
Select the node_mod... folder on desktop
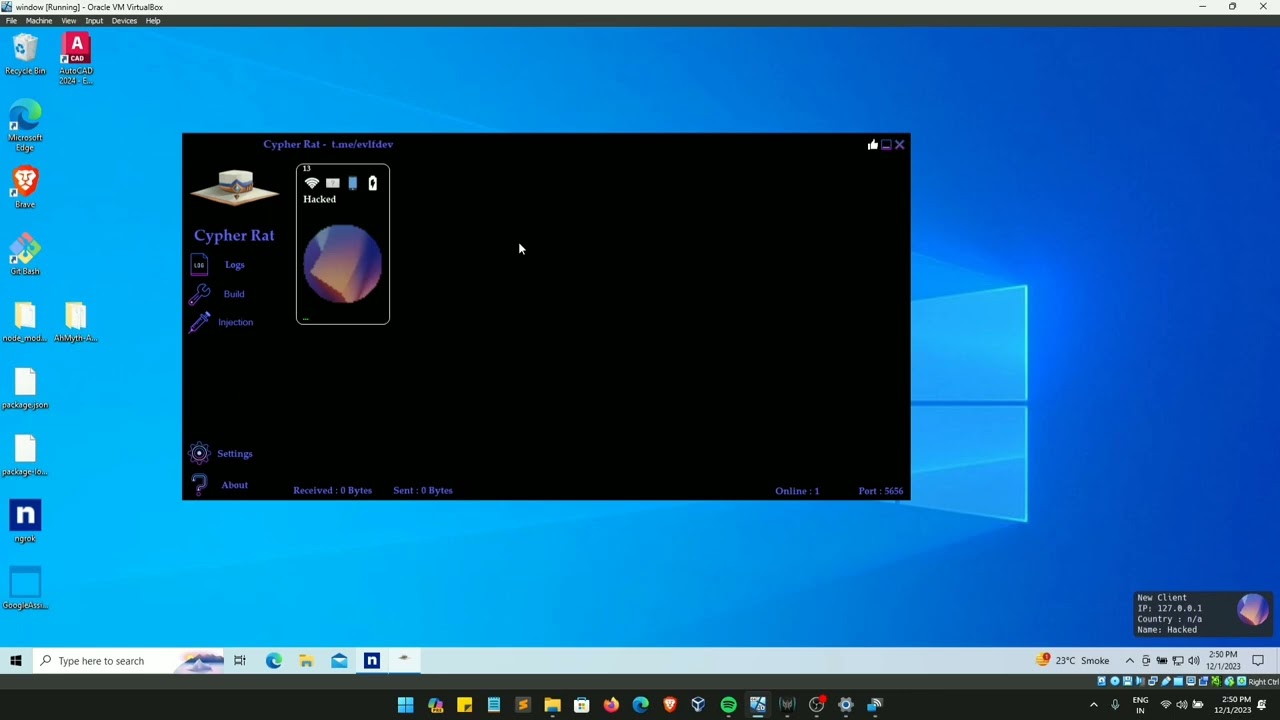tap(25, 322)
